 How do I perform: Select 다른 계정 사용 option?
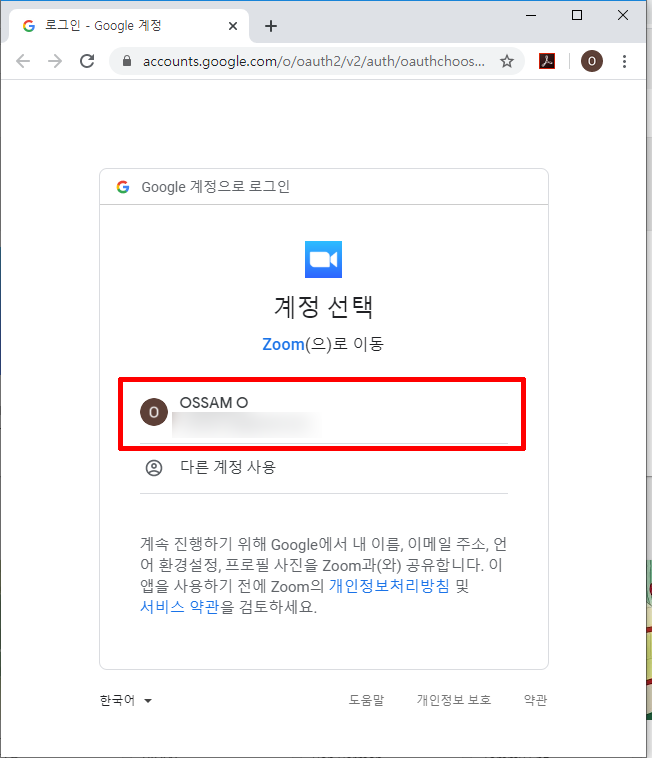click(323, 468)
